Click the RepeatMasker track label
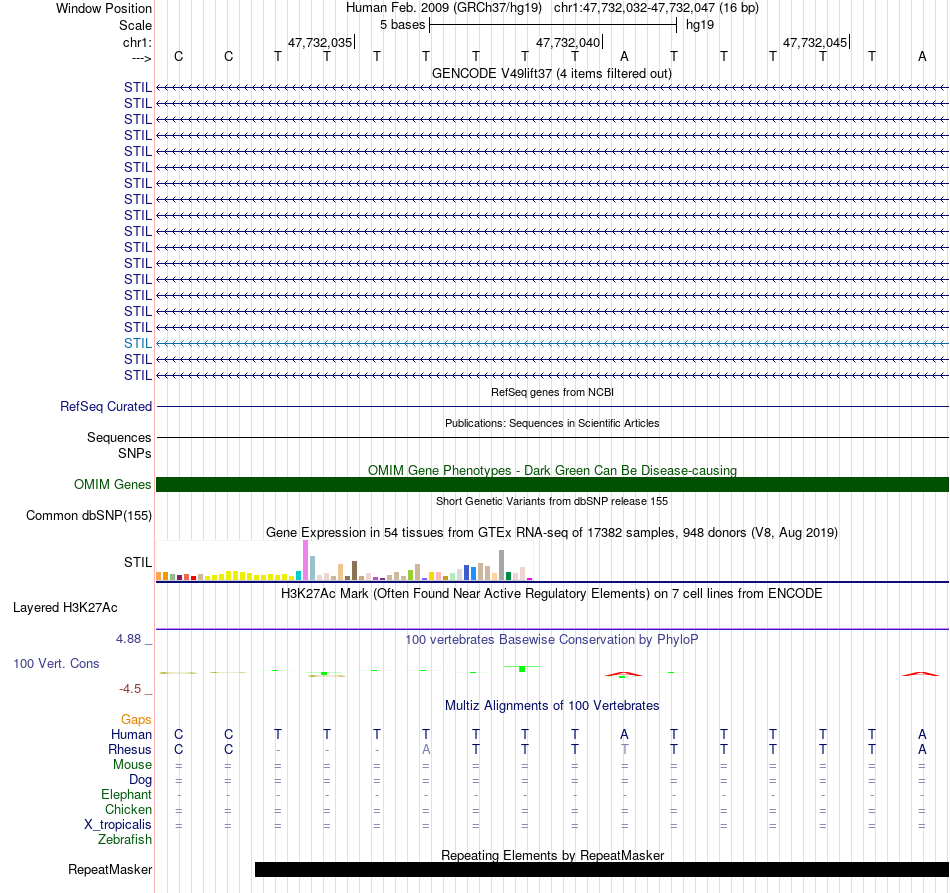This screenshot has height=893, width=950. click(110, 869)
